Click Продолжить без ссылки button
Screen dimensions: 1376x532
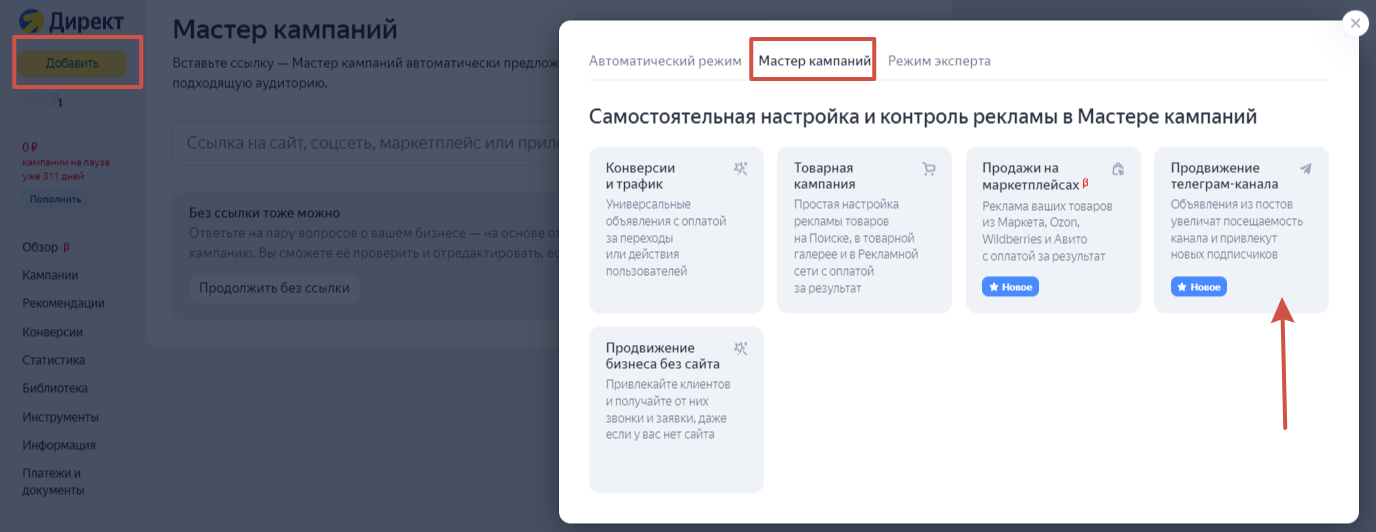point(274,288)
